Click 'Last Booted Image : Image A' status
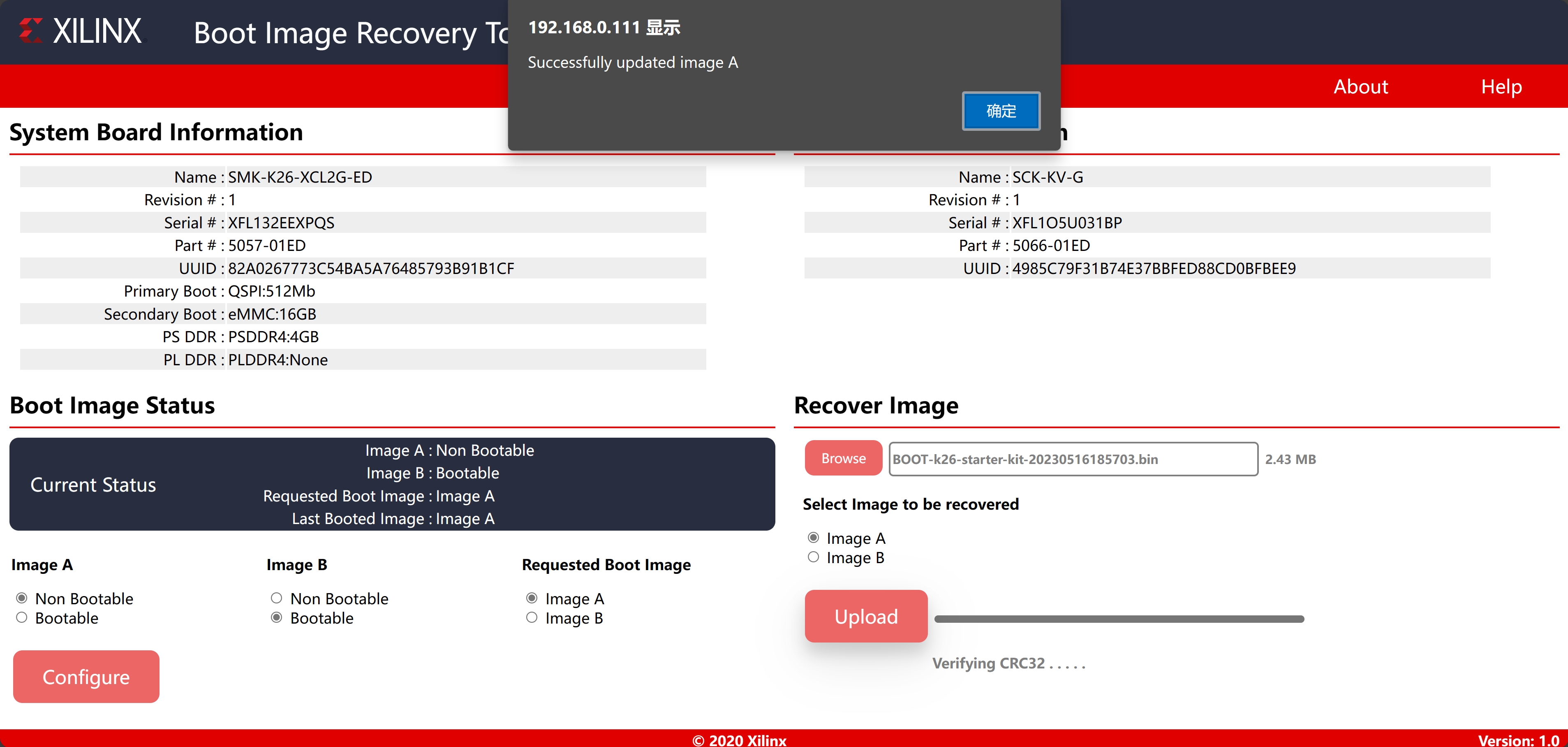This screenshot has height=747, width=1568. point(393,519)
